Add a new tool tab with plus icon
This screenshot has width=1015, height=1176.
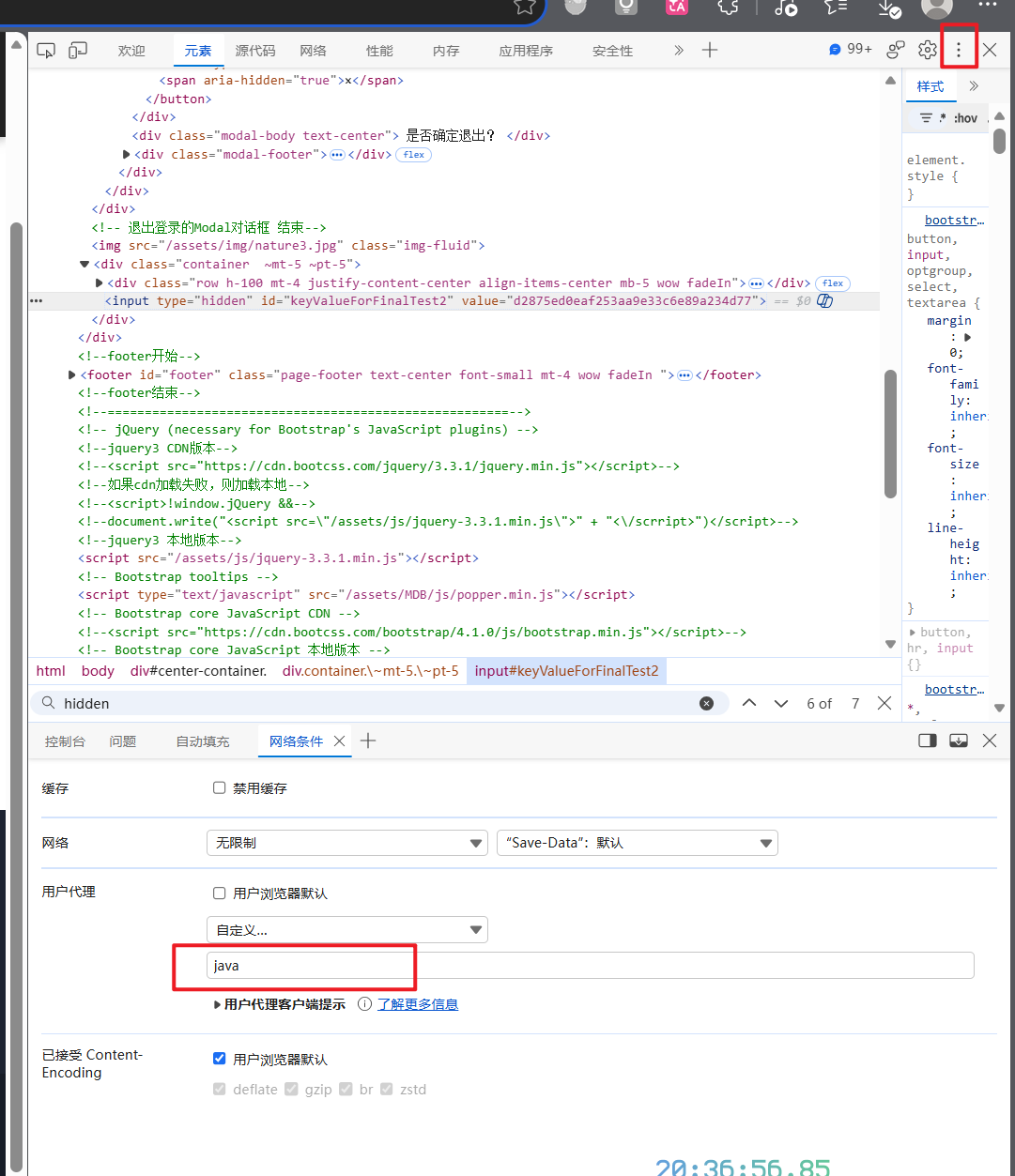710,50
